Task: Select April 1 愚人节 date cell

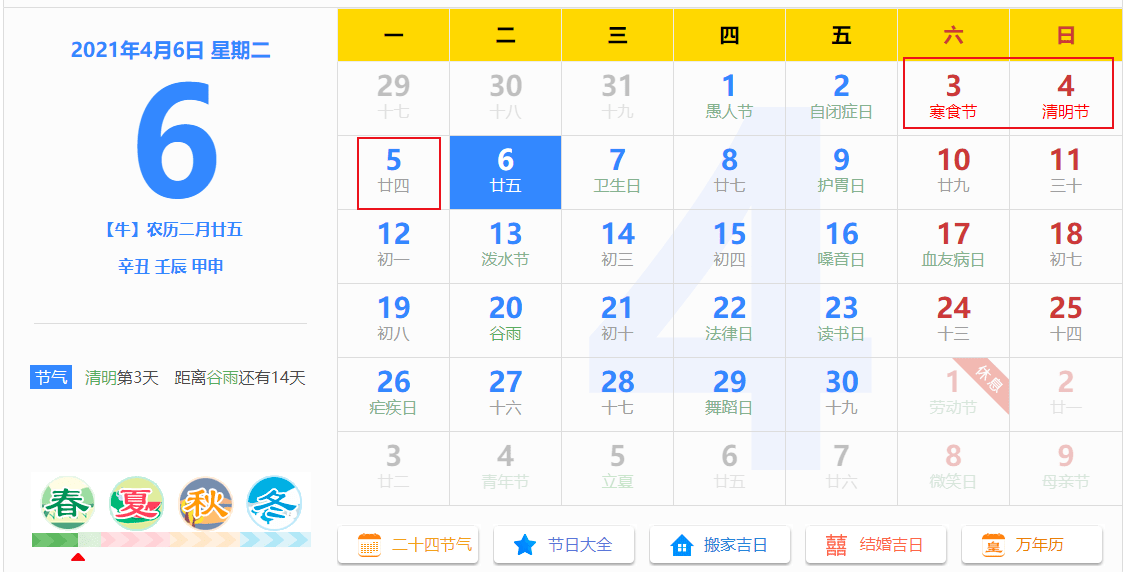Action: [x=729, y=98]
